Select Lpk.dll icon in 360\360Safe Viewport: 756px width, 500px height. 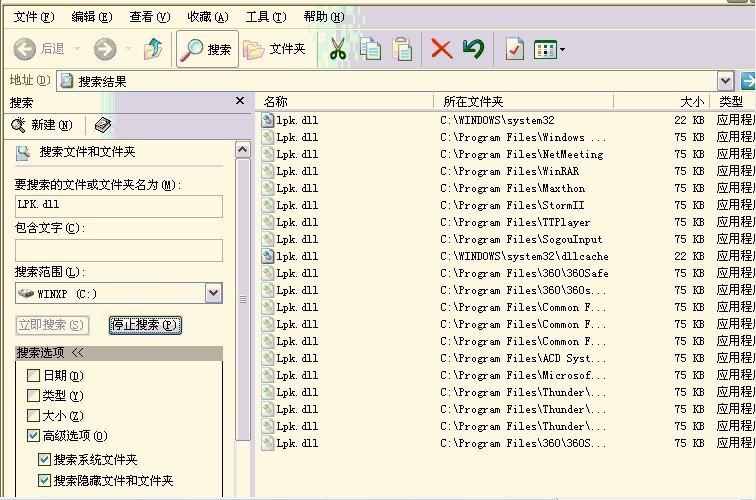pos(268,273)
